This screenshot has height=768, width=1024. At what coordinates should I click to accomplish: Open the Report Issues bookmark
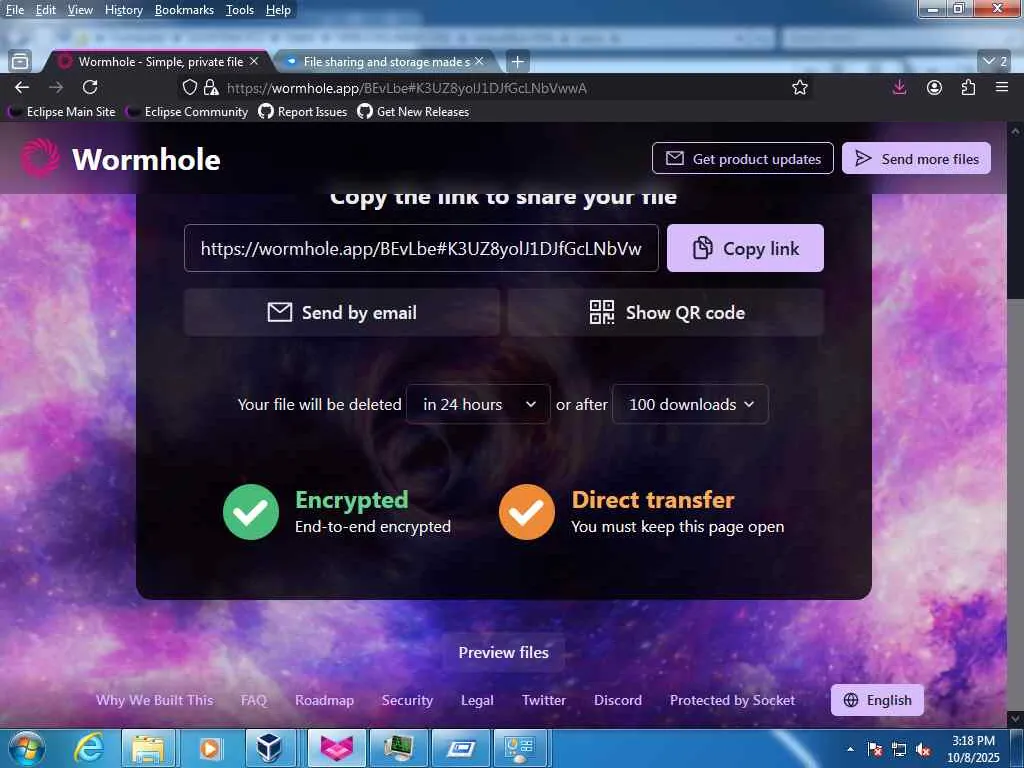[303, 112]
